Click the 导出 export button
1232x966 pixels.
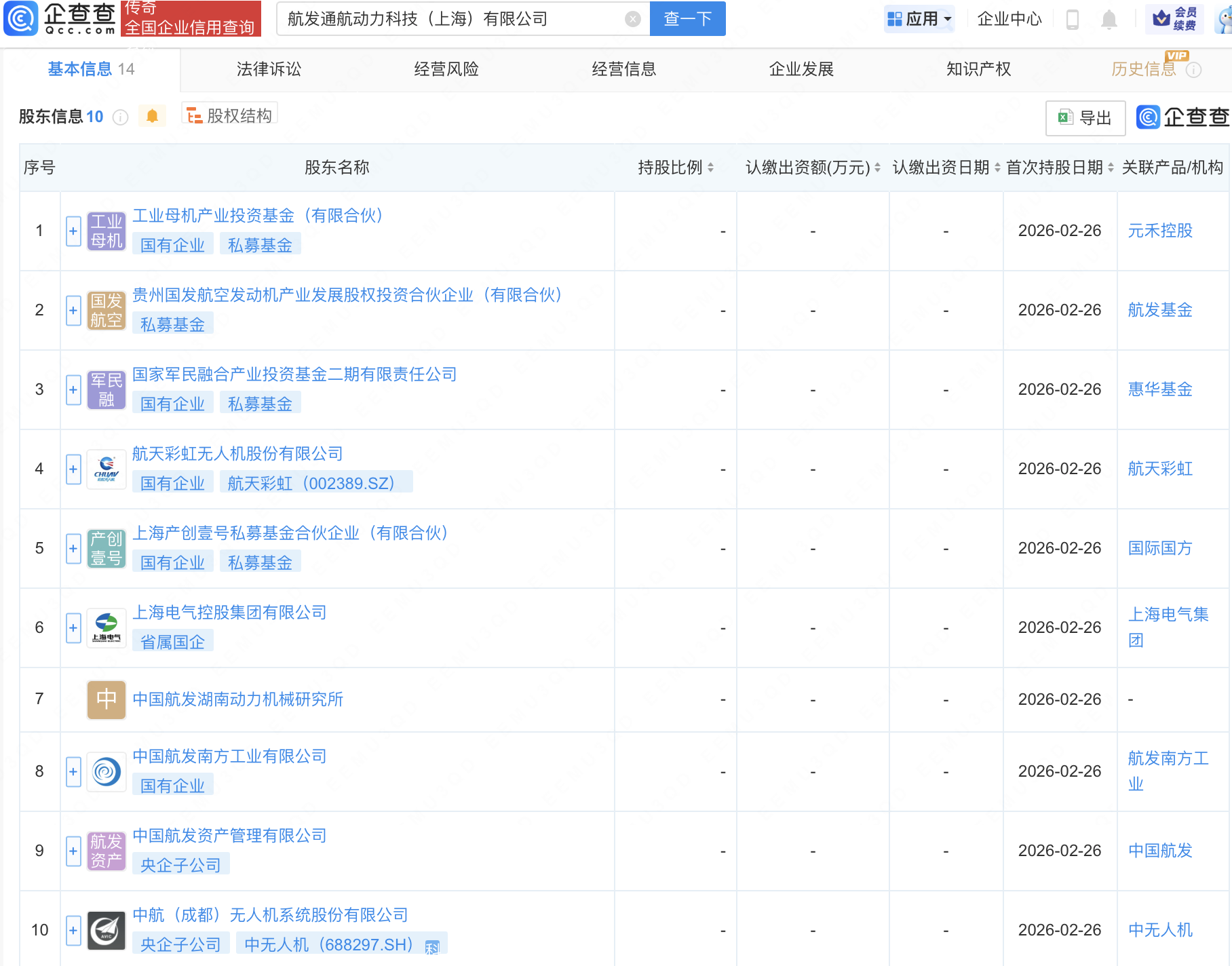[x=1085, y=118]
